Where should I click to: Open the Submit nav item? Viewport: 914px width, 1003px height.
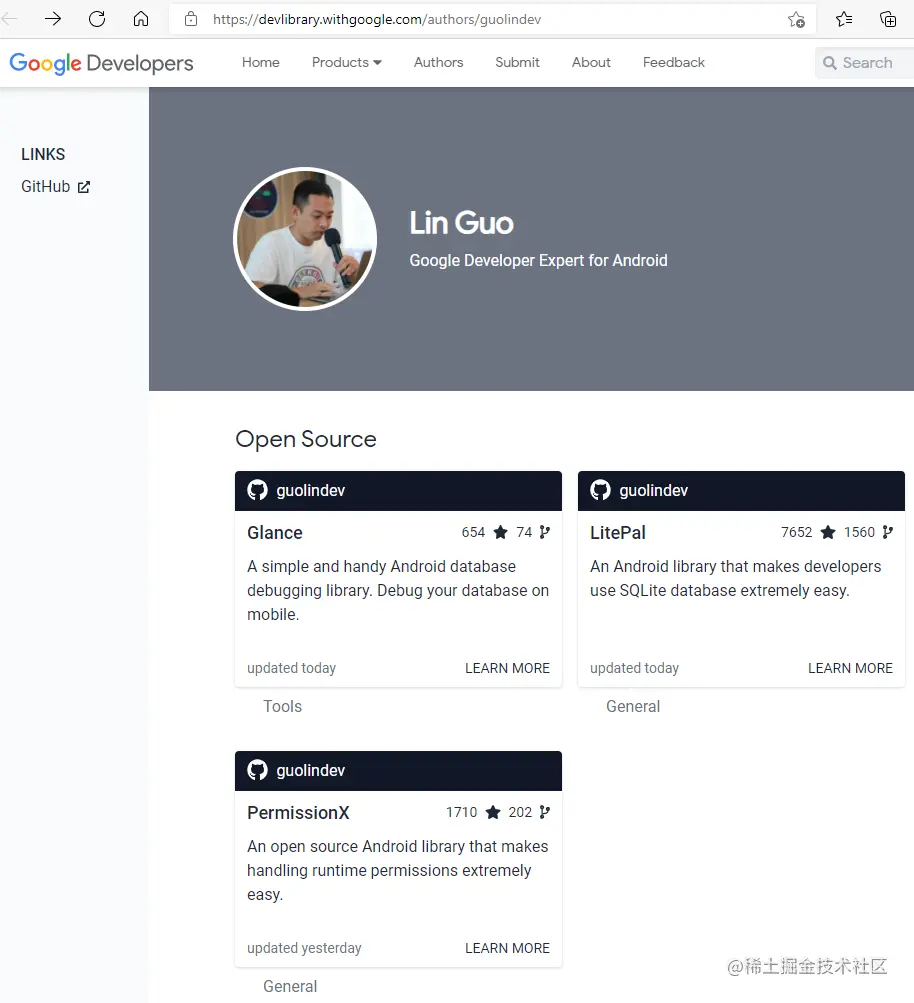click(x=517, y=62)
